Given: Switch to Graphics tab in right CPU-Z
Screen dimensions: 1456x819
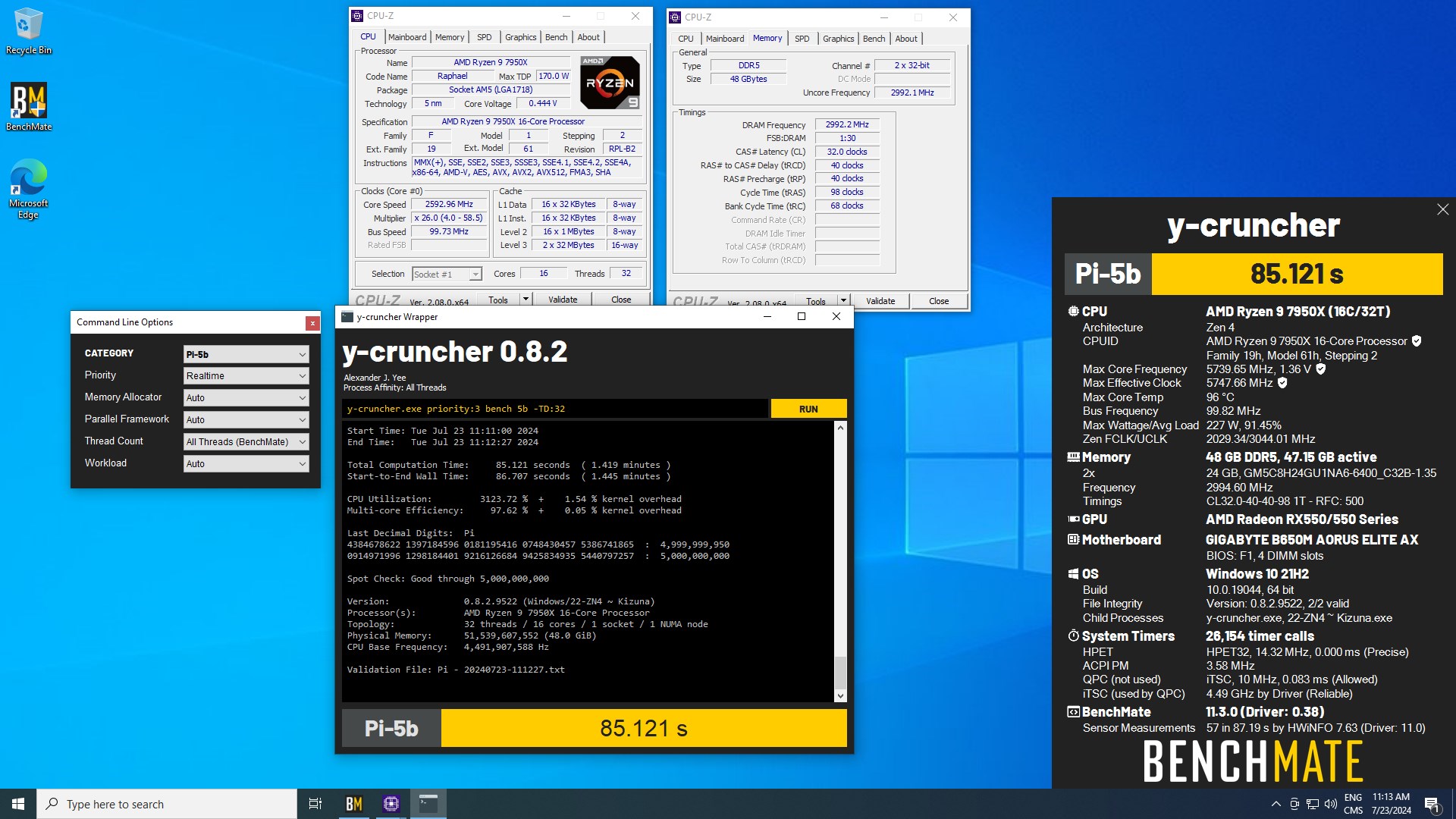Looking at the screenshot, I should click(838, 39).
